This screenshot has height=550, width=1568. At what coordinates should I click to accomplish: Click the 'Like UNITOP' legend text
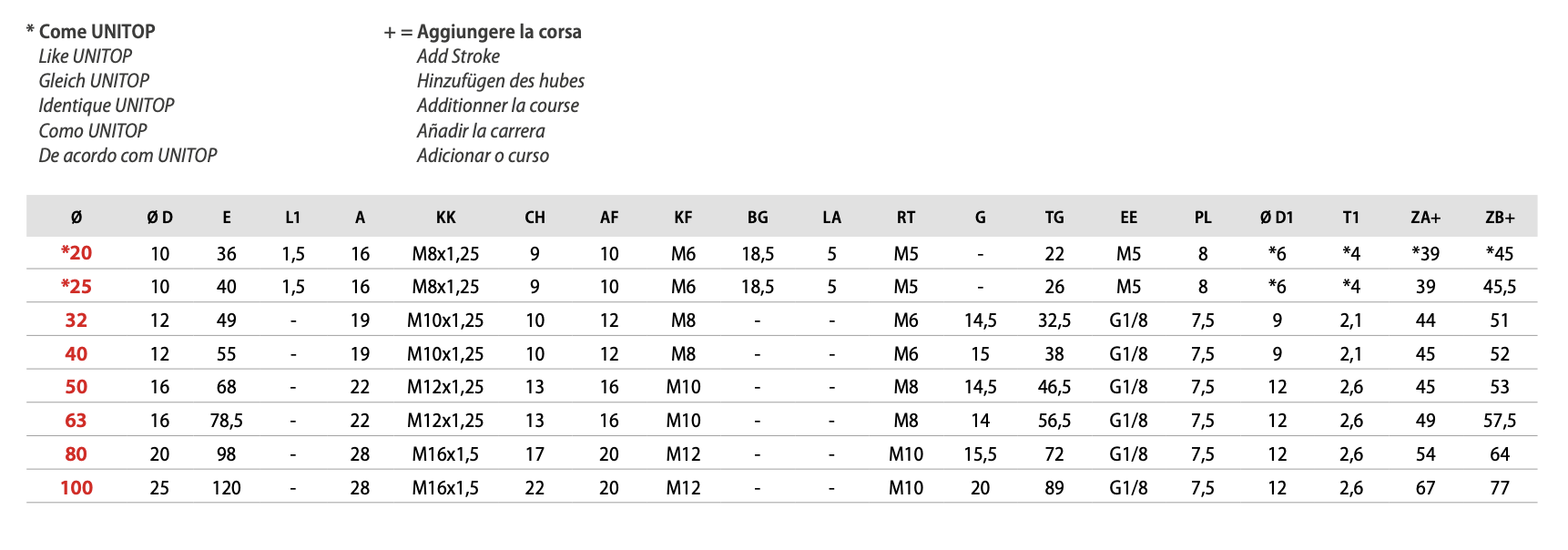(85, 56)
